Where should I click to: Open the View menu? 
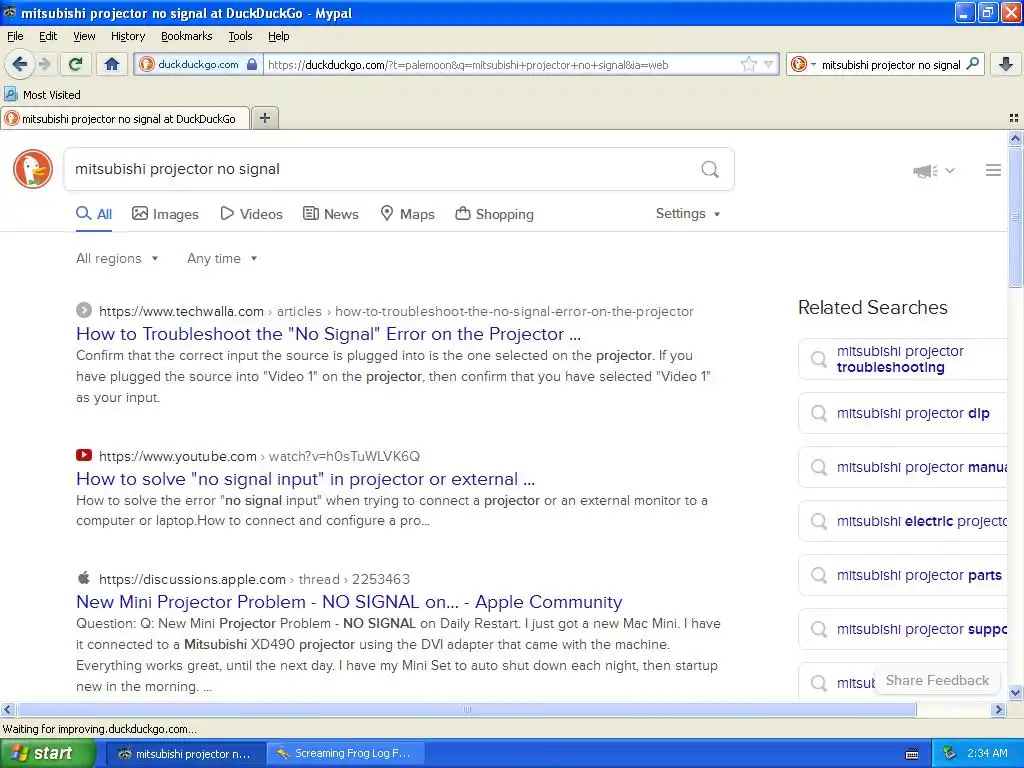coord(84,36)
